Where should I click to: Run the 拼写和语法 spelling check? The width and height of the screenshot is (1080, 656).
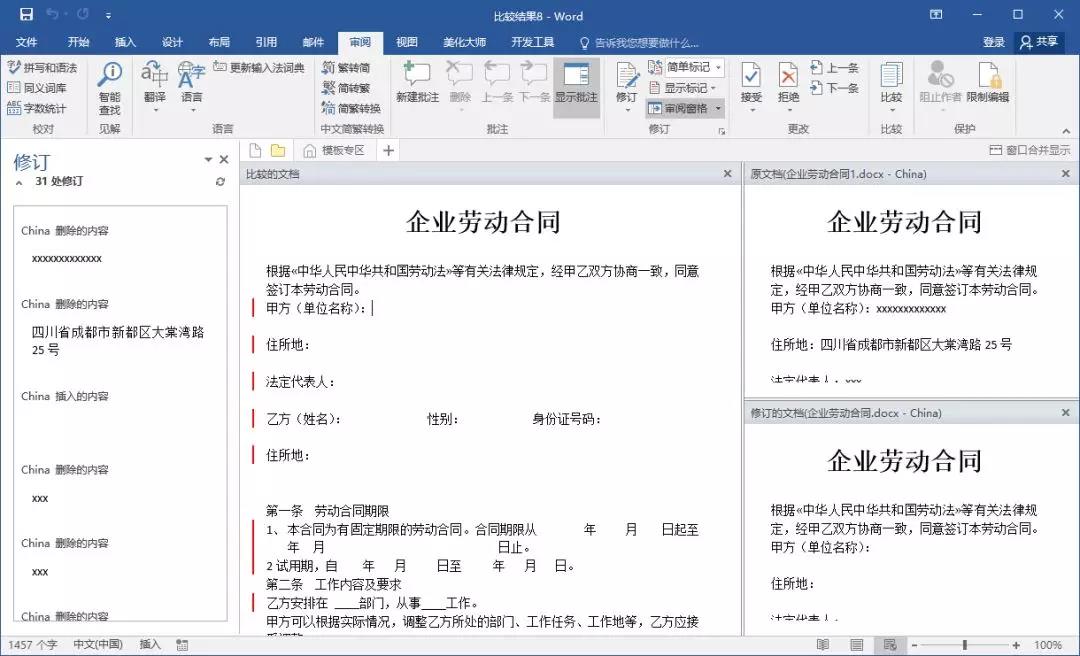(41, 67)
